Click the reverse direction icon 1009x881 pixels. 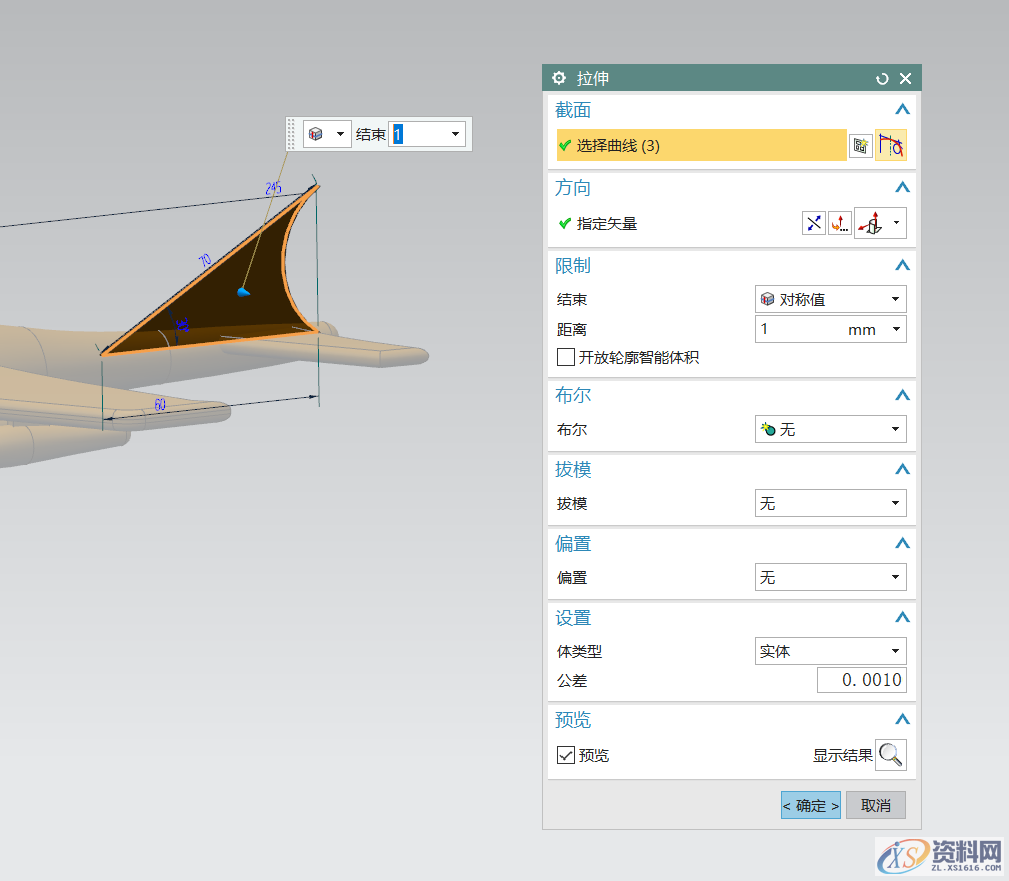[x=814, y=224]
